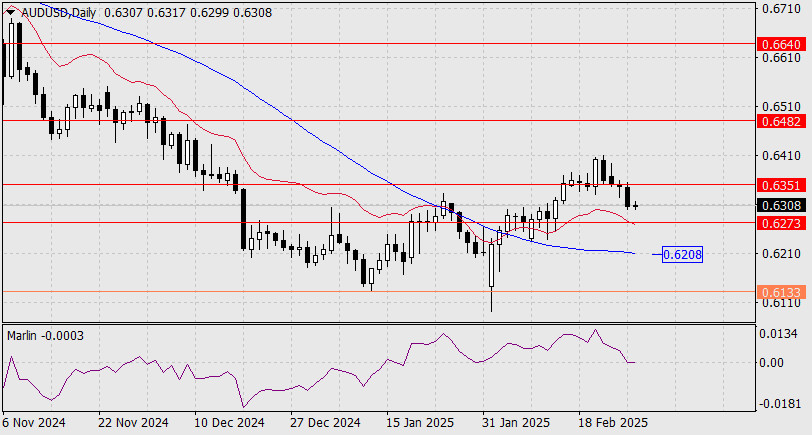Click the Marlin -0.0003 indicator label
The height and width of the screenshot is (435, 812).
[x=46, y=336]
